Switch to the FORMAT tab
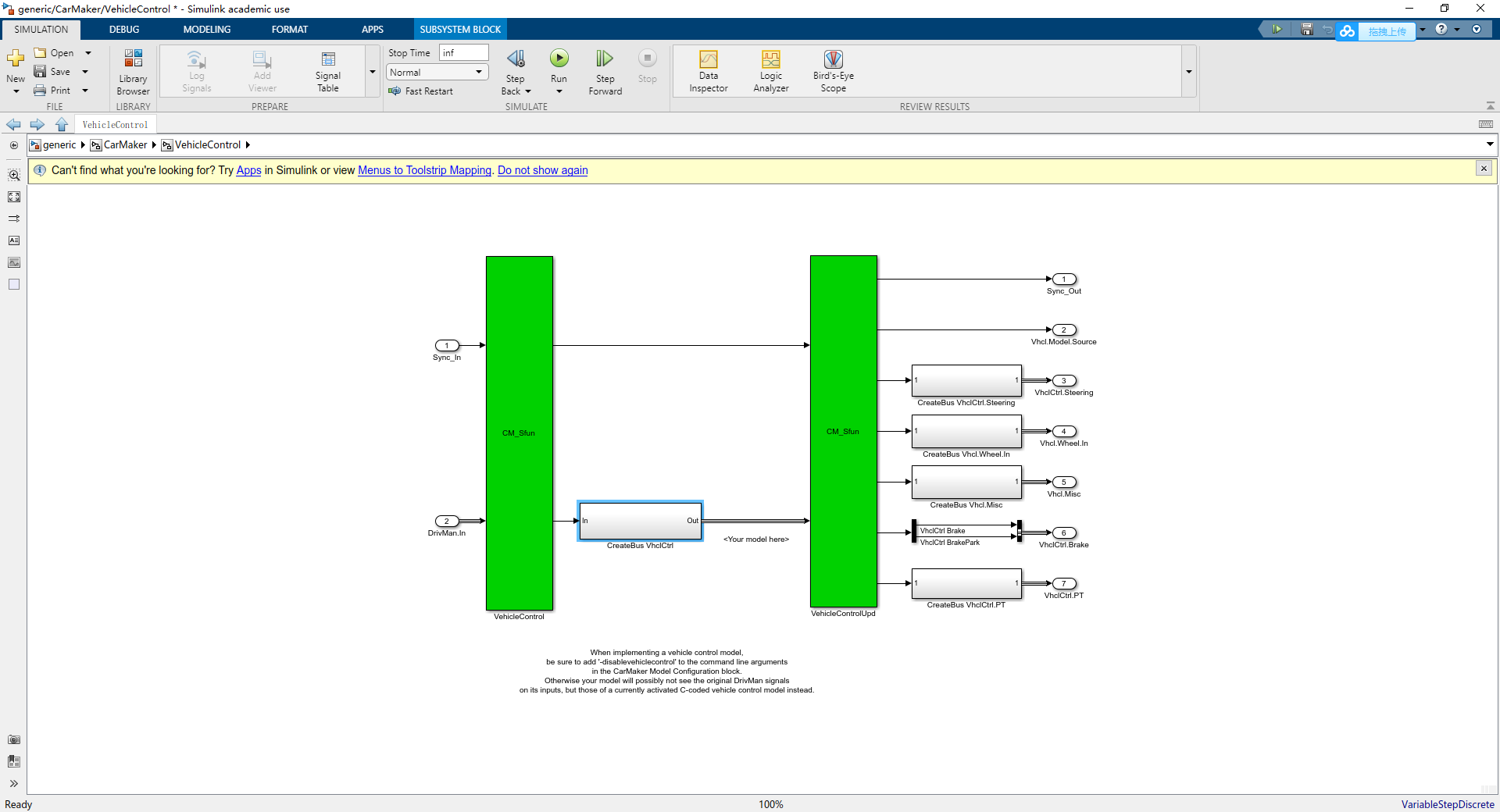Screen dimensions: 1500x812 pos(290,30)
